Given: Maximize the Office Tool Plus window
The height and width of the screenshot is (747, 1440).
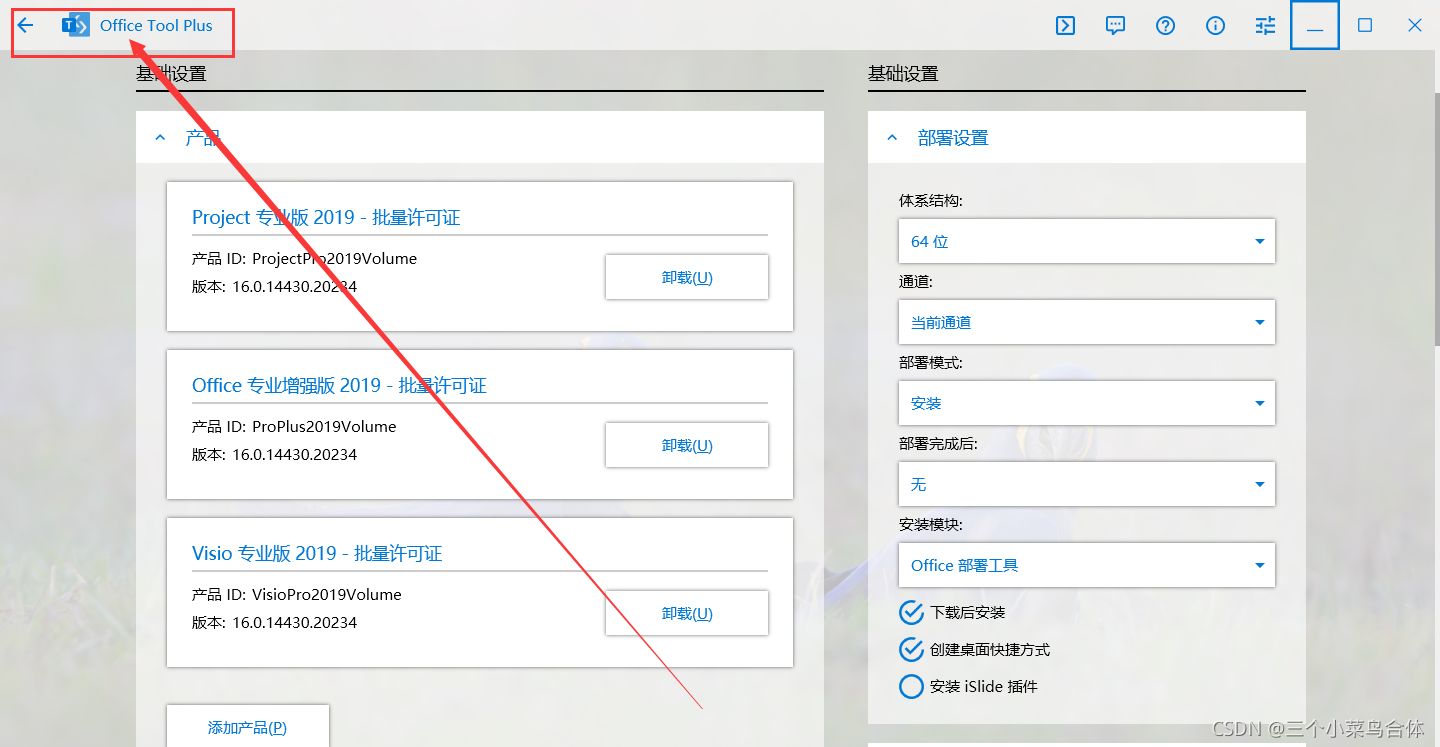Looking at the screenshot, I should (1365, 26).
